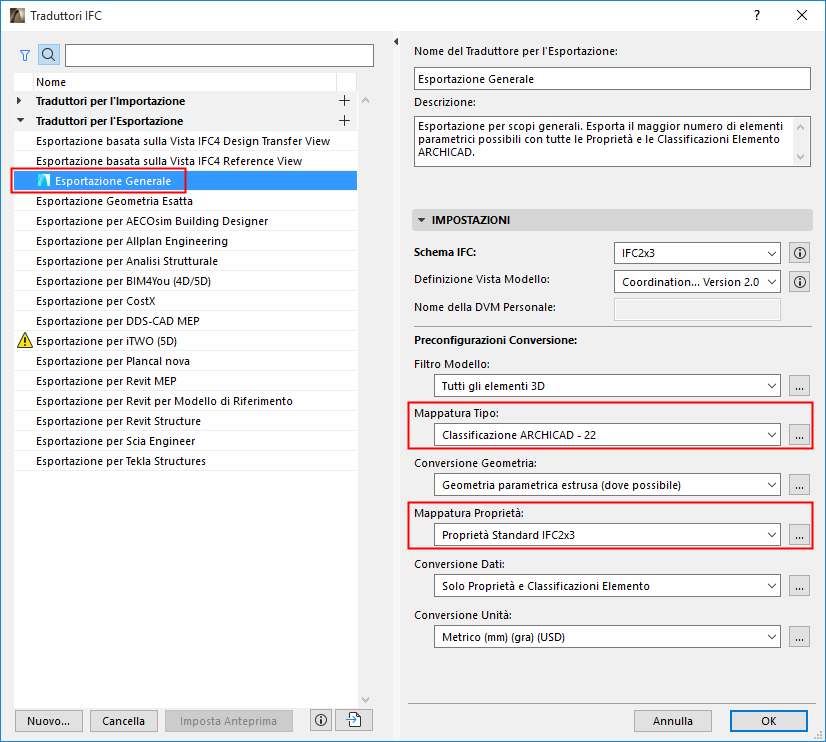Viewport: 826px width, 742px height.
Task: Click description scrollbar down arrow
Action: pyautogui.click(x=800, y=157)
